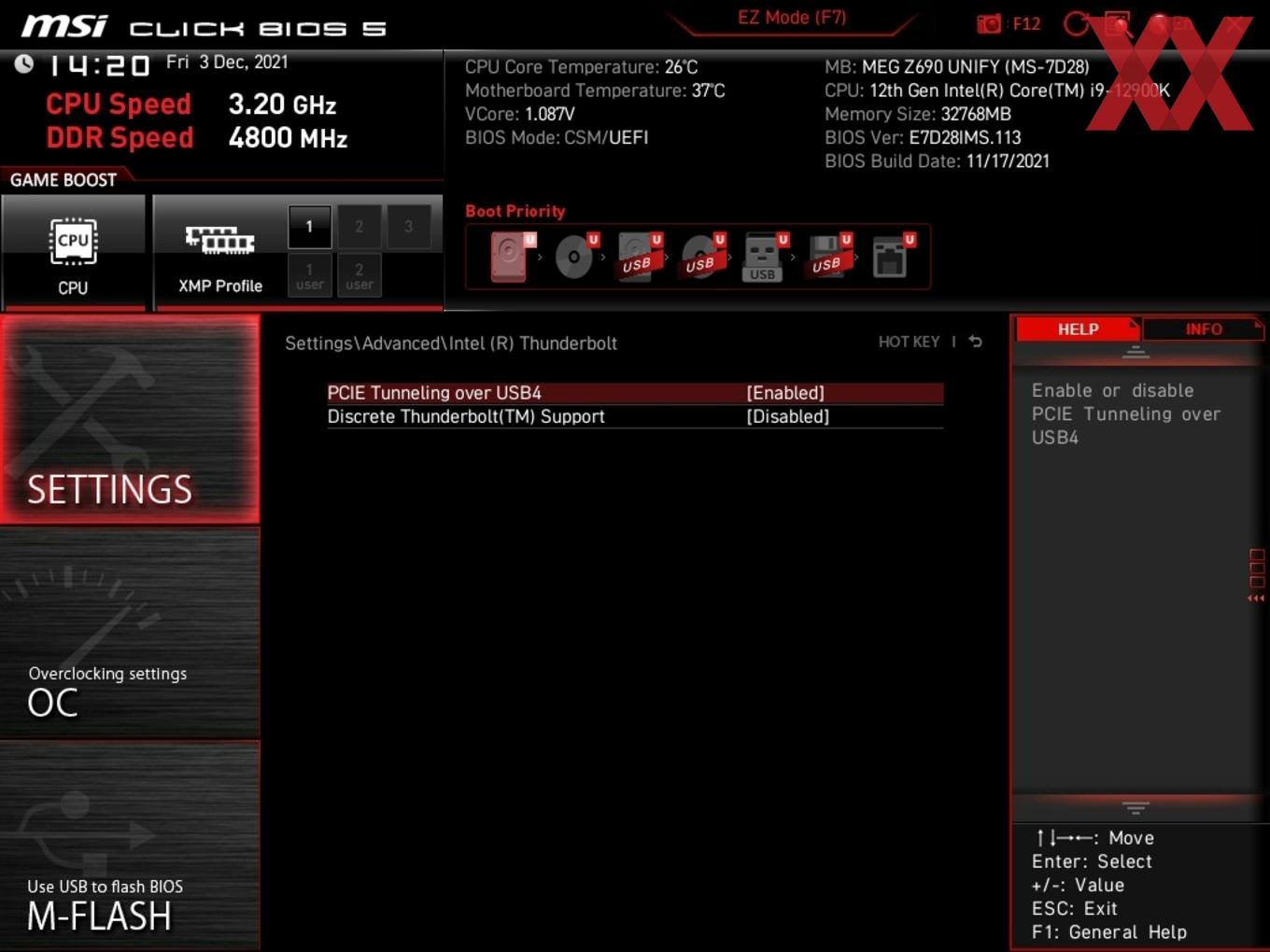Click the F12 screenshot camera icon
The width and height of the screenshot is (1270, 952).
[x=988, y=23]
